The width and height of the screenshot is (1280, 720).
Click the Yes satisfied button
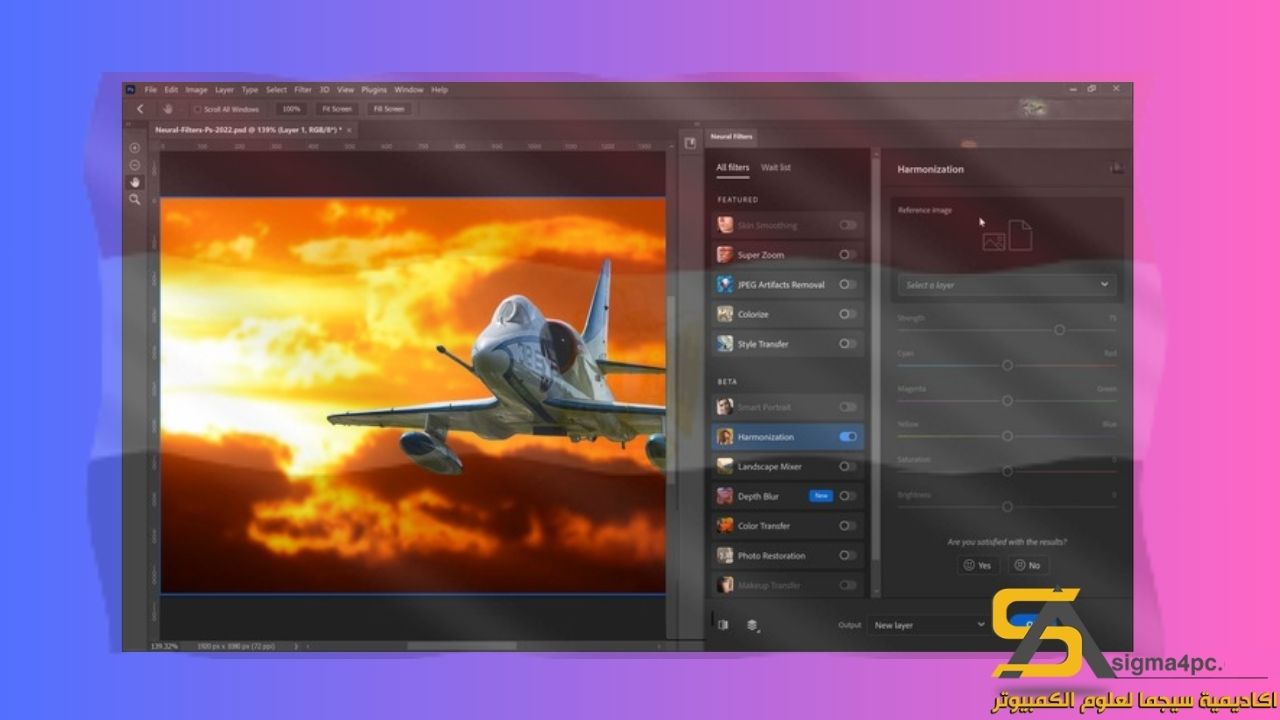coord(977,565)
